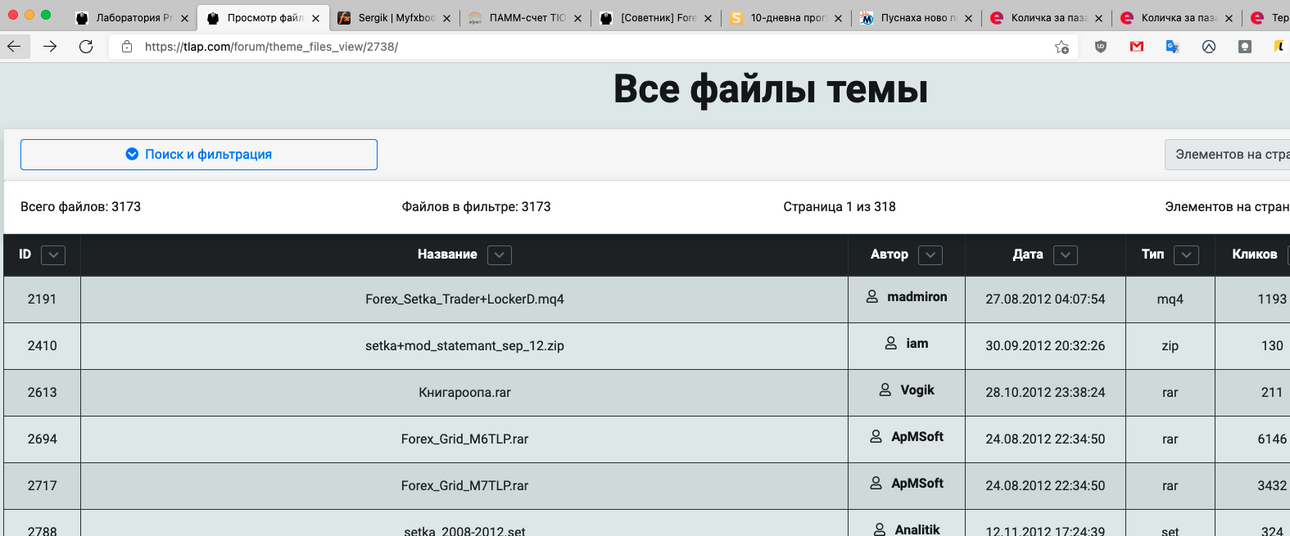Open the shield extension icon in the toolbar

(1101, 47)
